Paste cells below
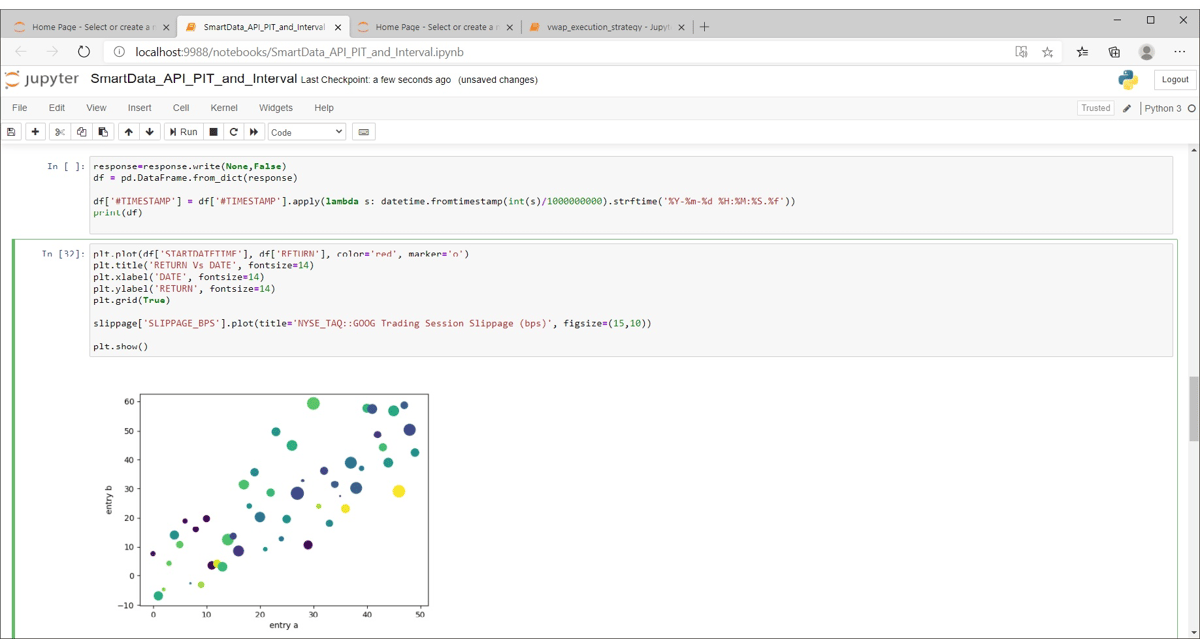1200x639 pixels. click(103, 132)
